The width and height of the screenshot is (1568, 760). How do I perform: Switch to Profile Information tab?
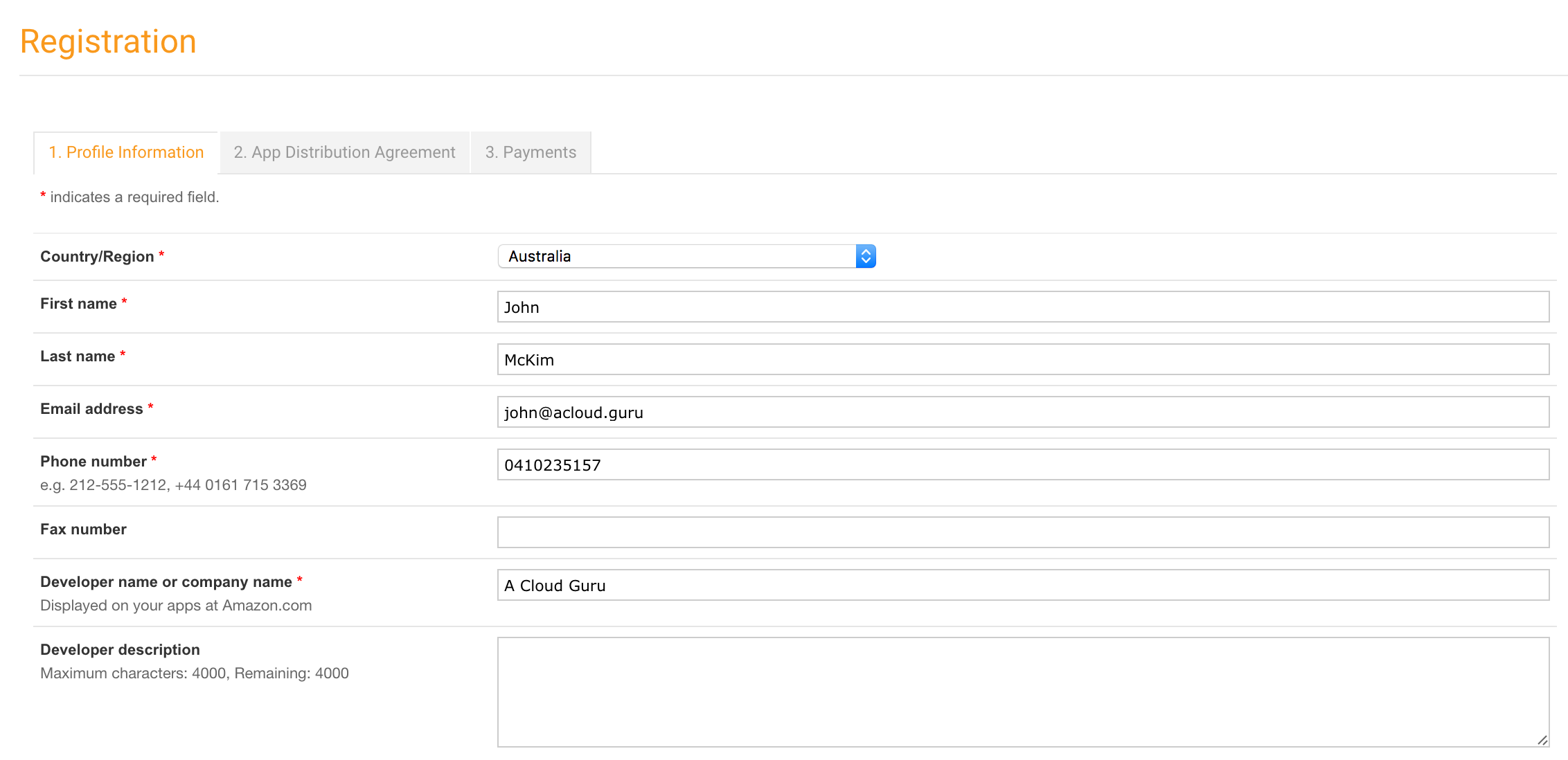point(126,152)
